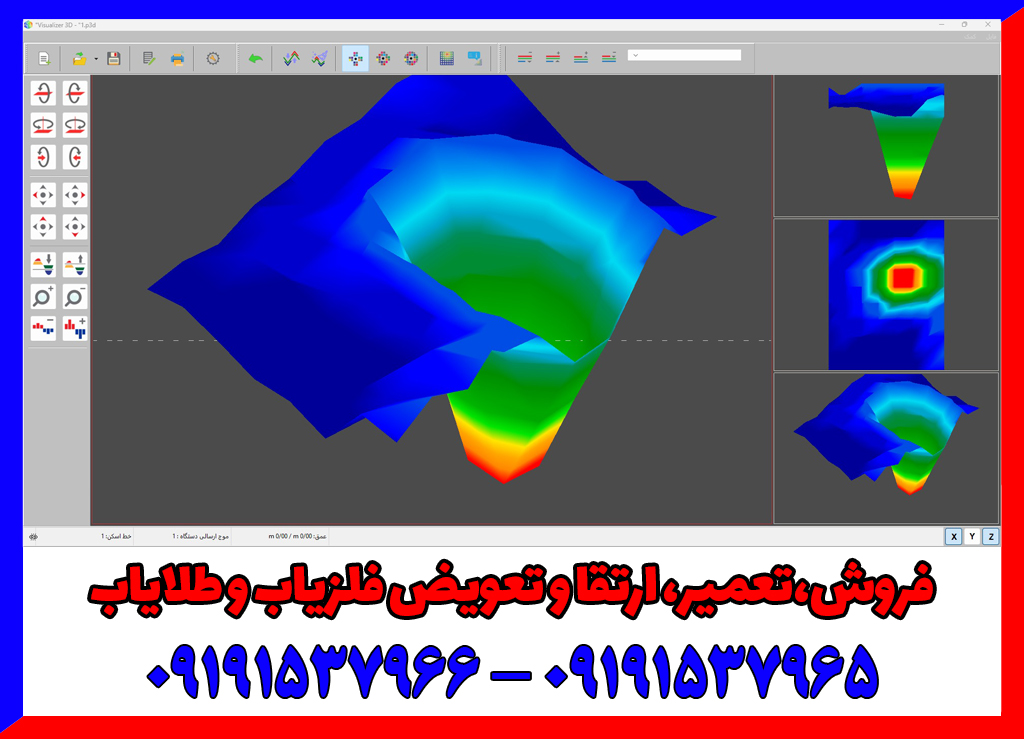The width and height of the screenshot is (1024, 739).
Task: Move view down with red down arrow
Action: point(75,227)
